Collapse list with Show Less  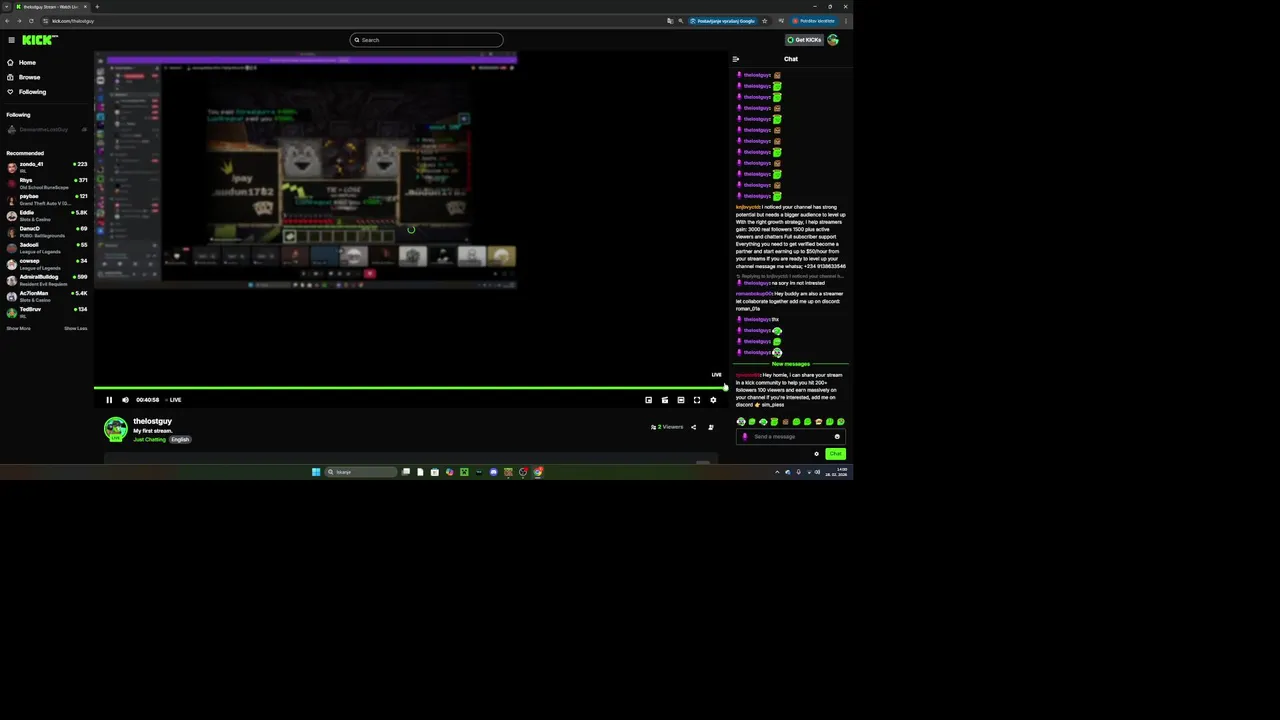click(x=76, y=328)
